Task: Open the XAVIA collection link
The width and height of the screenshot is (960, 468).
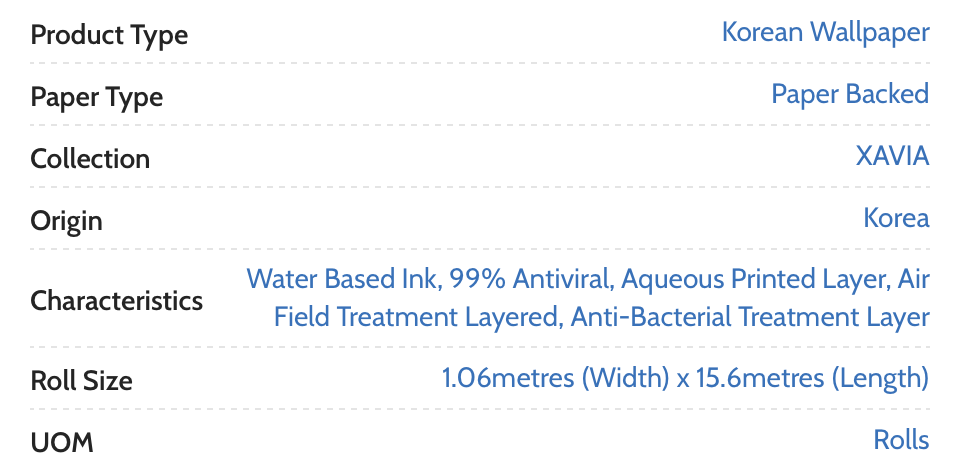Action: 892,156
